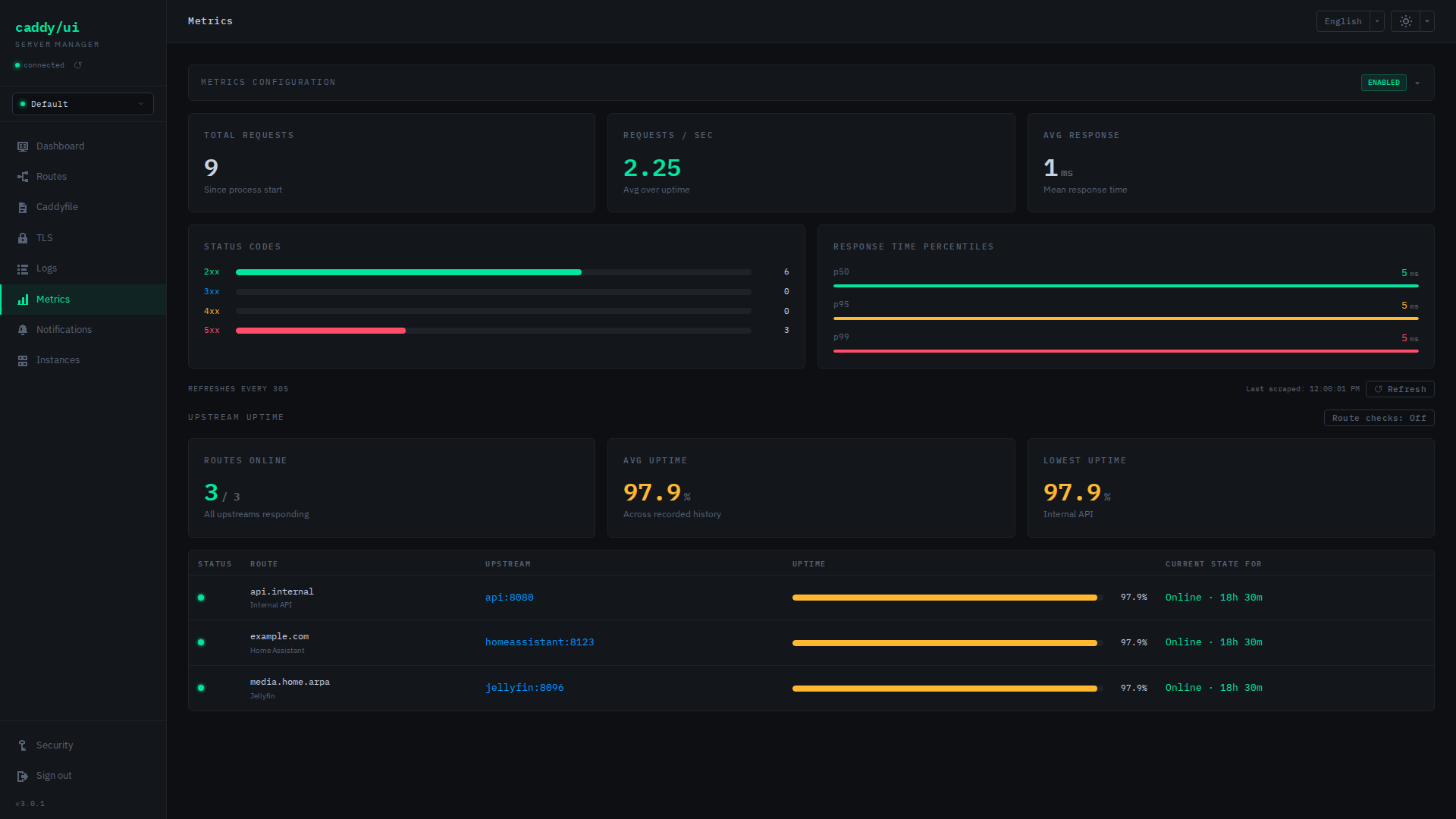Open the Caddyfile page
Screen dimensions: 1456x819
[83, 207]
